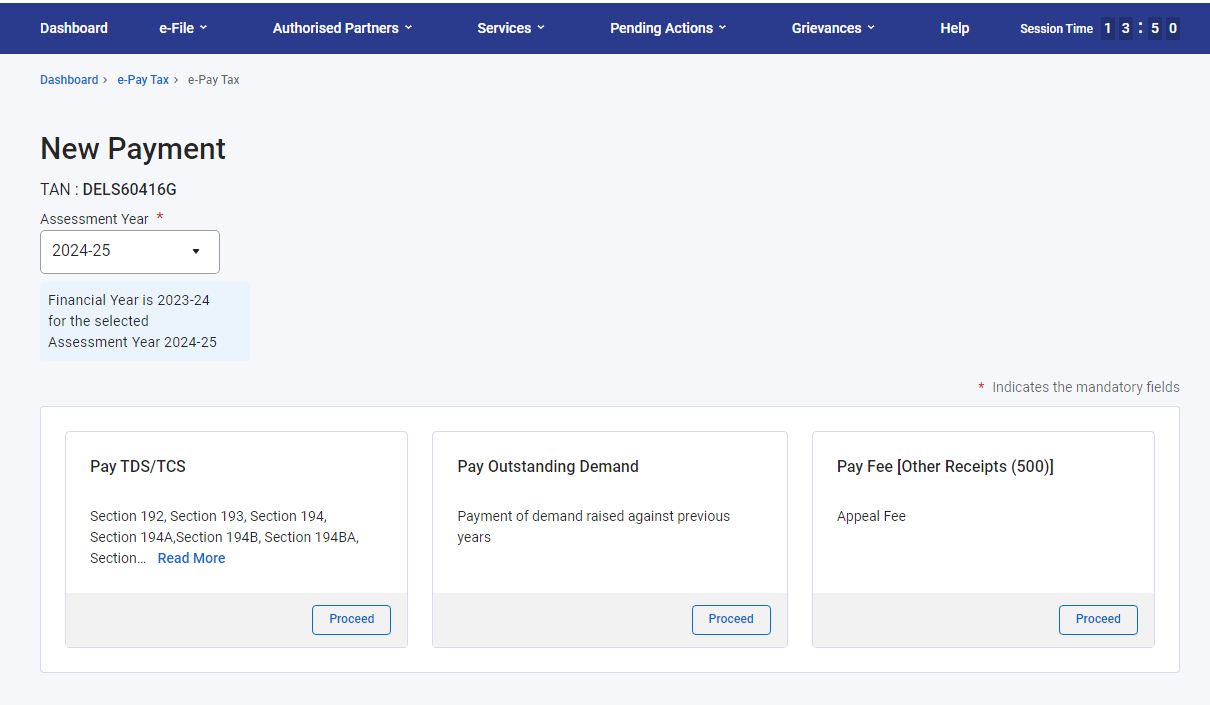1210x705 pixels.
Task: Go to the Help menu item
Action: [x=954, y=28]
